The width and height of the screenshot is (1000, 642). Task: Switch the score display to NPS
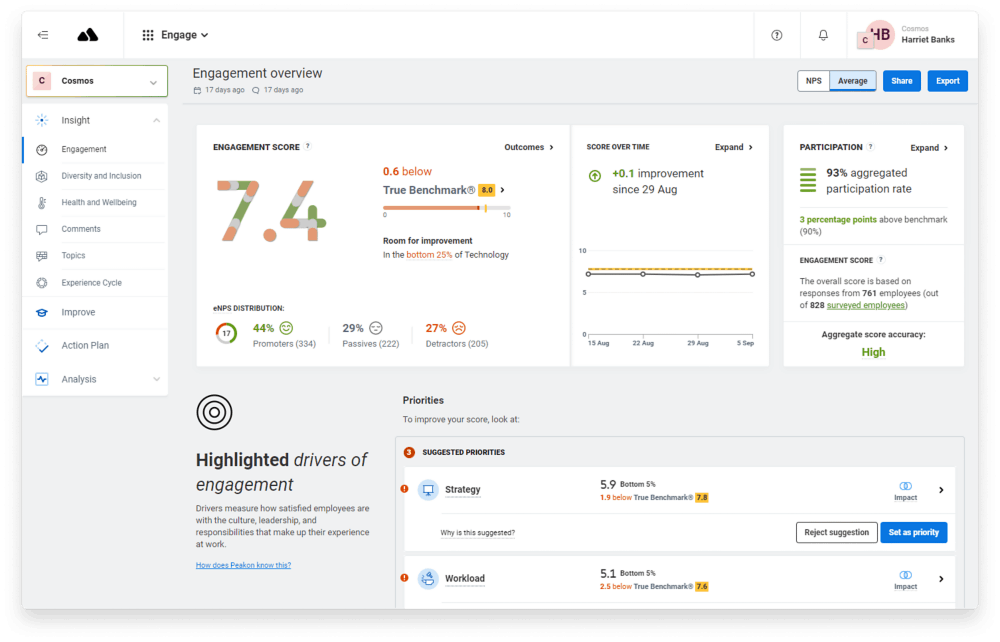[813, 80]
